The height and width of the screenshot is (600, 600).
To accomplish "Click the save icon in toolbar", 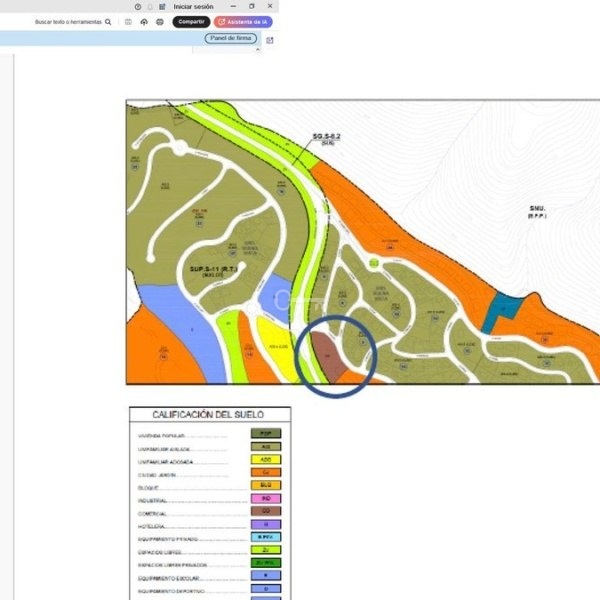I will click(128, 21).
